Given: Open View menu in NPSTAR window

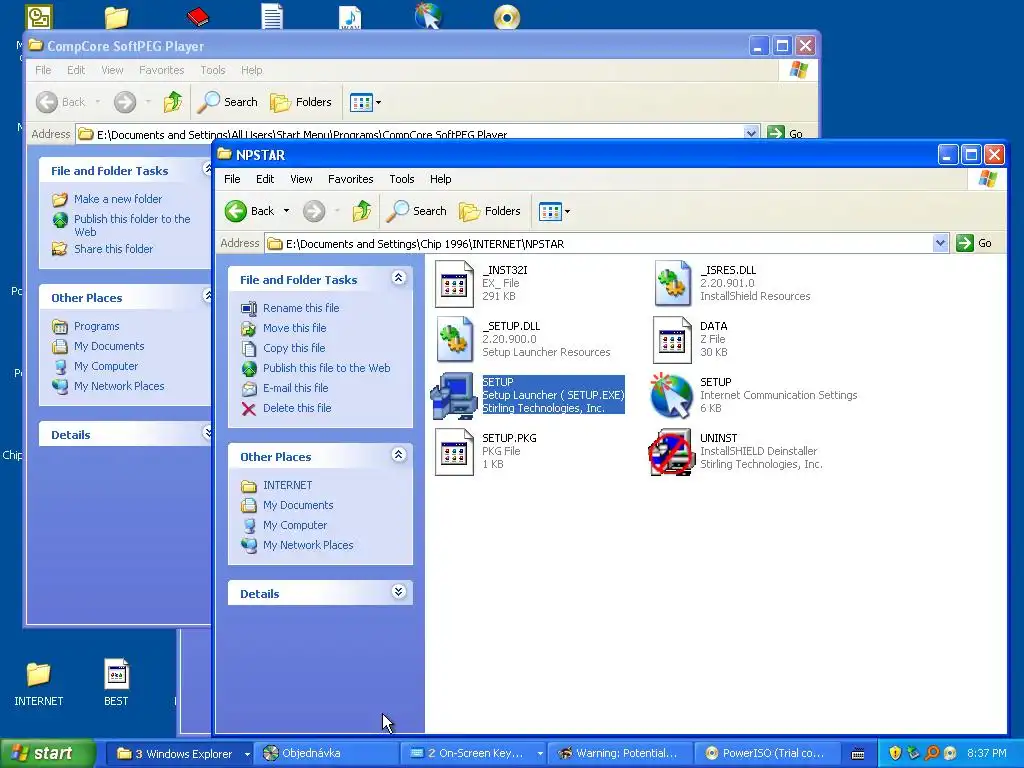Looking at the screenshot, I should tap(301, 179).
